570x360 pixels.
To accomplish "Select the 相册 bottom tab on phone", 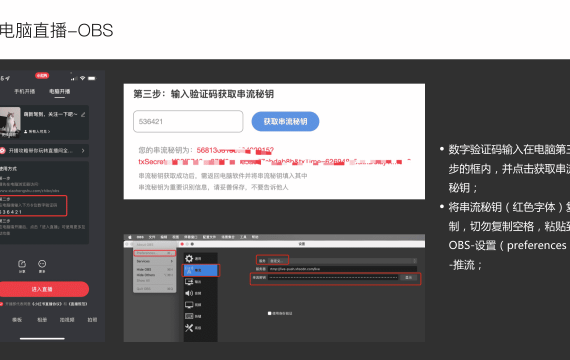I will pyautogui.click(x=42, y=320).
